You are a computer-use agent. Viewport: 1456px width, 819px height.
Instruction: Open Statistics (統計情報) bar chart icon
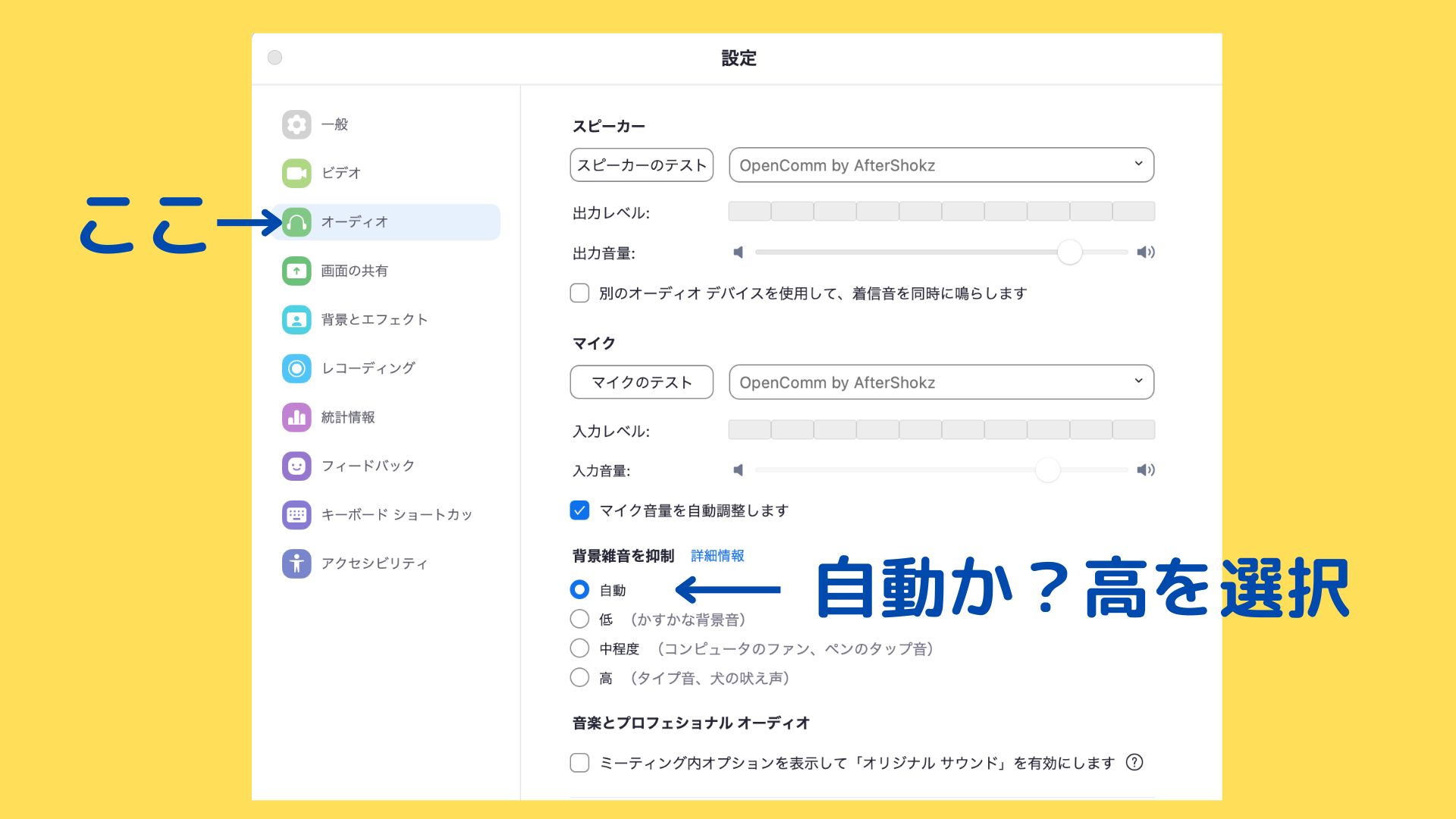point(297,417)
